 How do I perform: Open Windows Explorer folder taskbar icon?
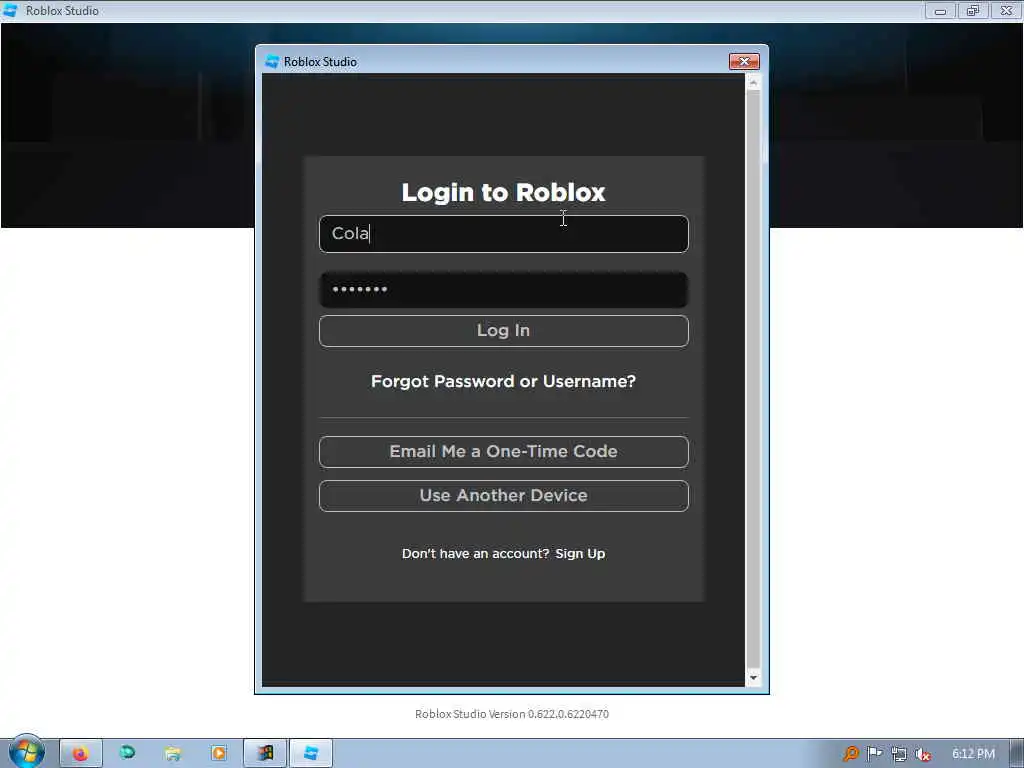(x=173, y=754)
